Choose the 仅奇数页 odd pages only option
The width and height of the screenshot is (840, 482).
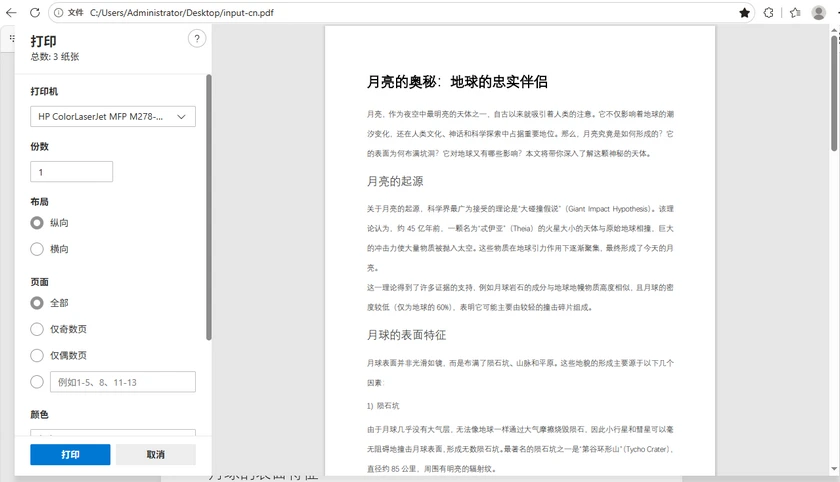[36, 329]
